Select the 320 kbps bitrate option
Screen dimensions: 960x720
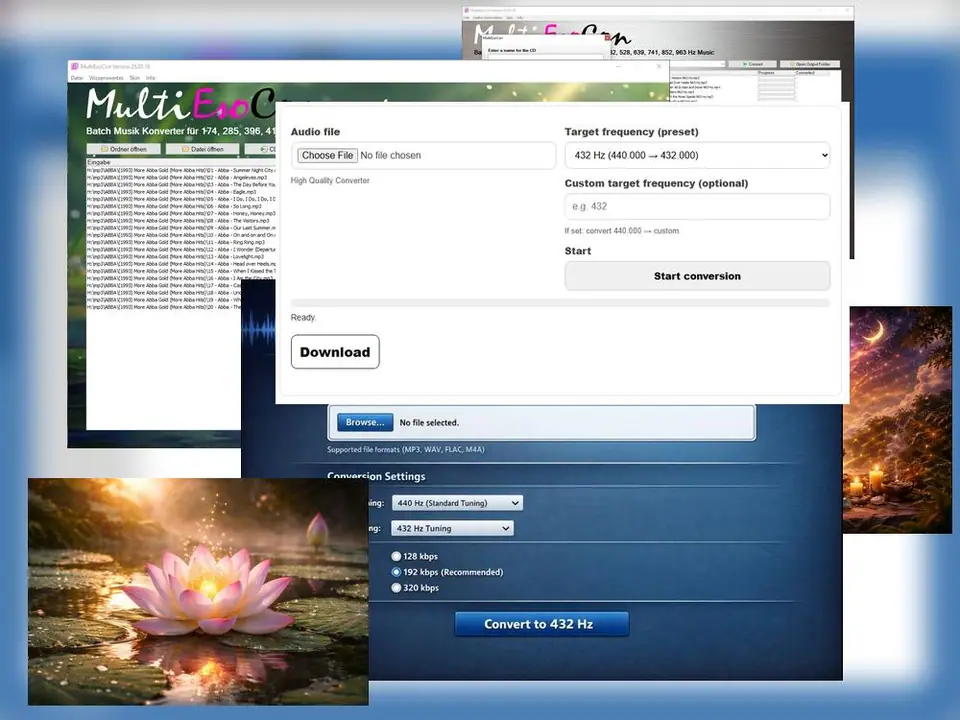397,588
